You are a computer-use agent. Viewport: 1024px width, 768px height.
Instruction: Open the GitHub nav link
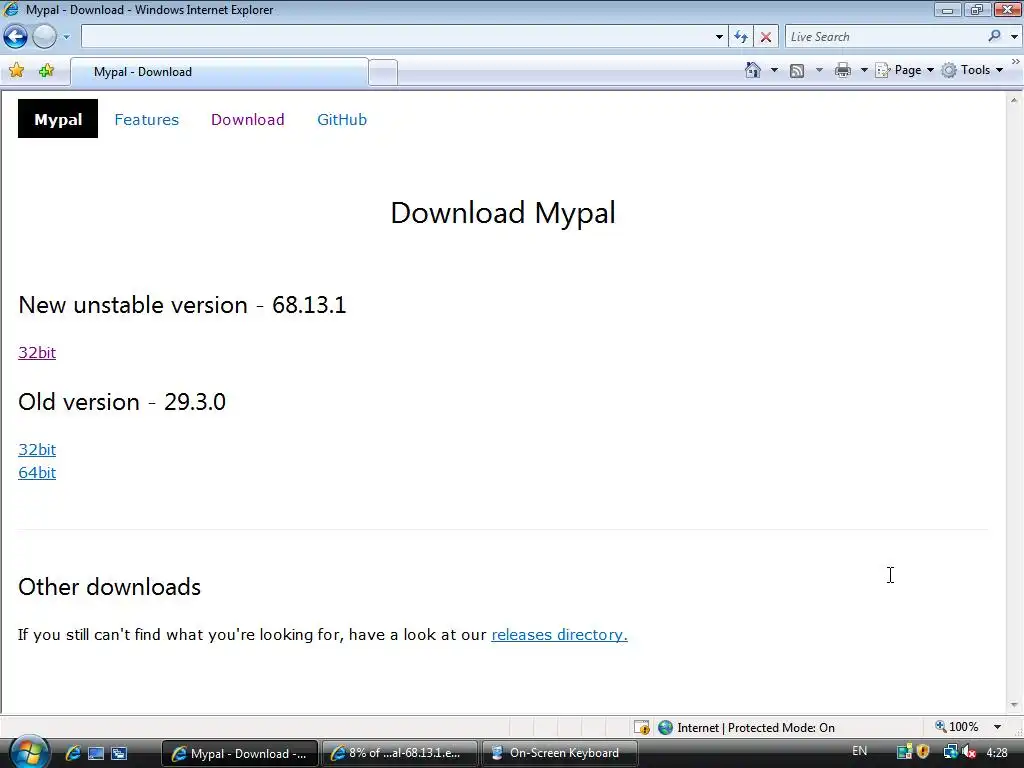click(x=342, y=120)
